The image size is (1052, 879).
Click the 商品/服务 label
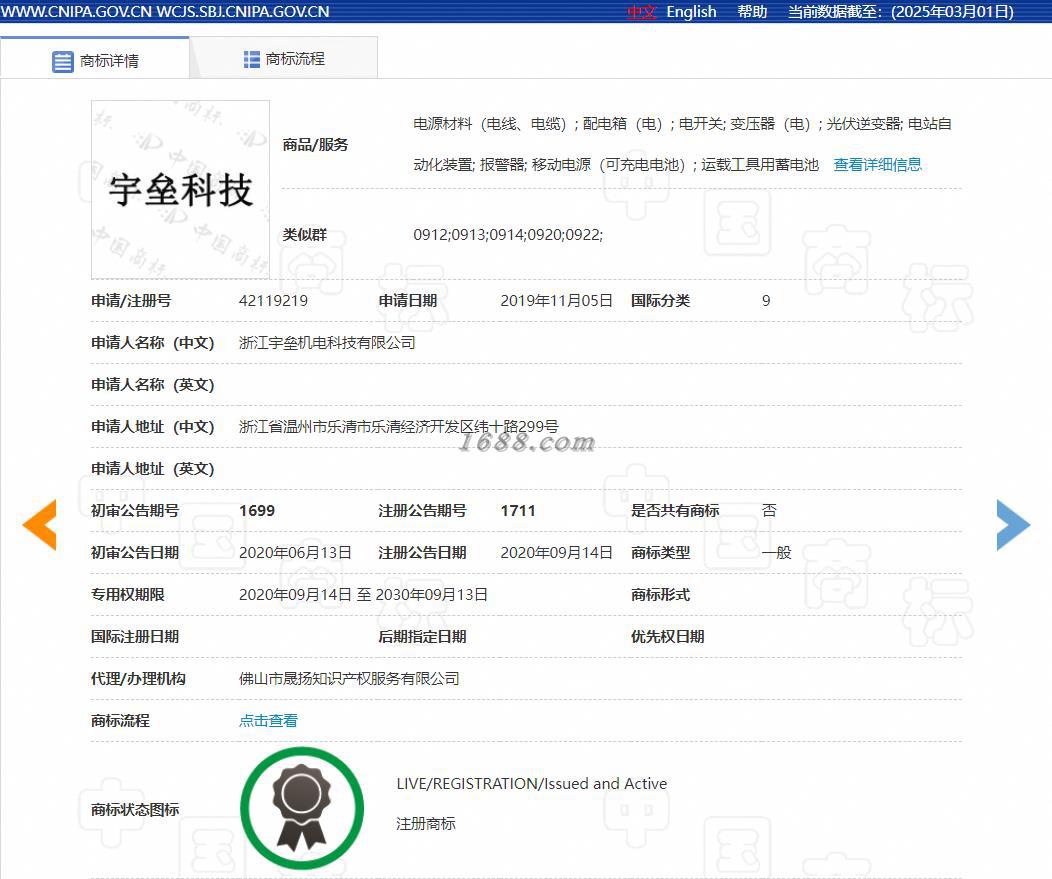click(x=315, y=145)
